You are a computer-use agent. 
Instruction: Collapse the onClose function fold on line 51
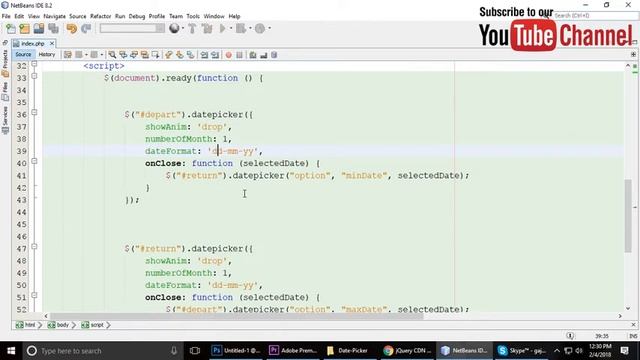click(x=34, y=295)
